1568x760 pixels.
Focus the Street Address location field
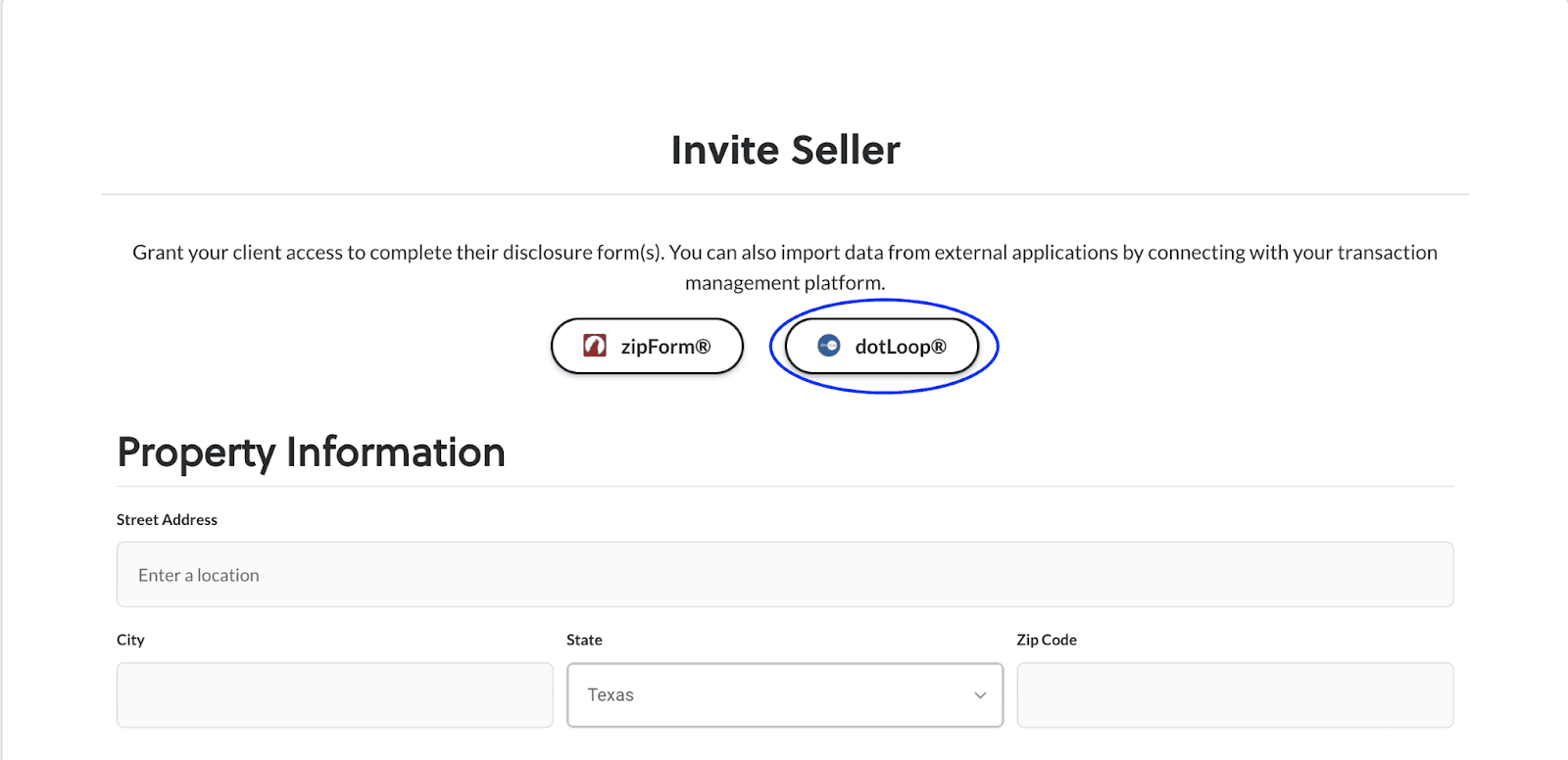pyautogui.click(x=785, y=575)
